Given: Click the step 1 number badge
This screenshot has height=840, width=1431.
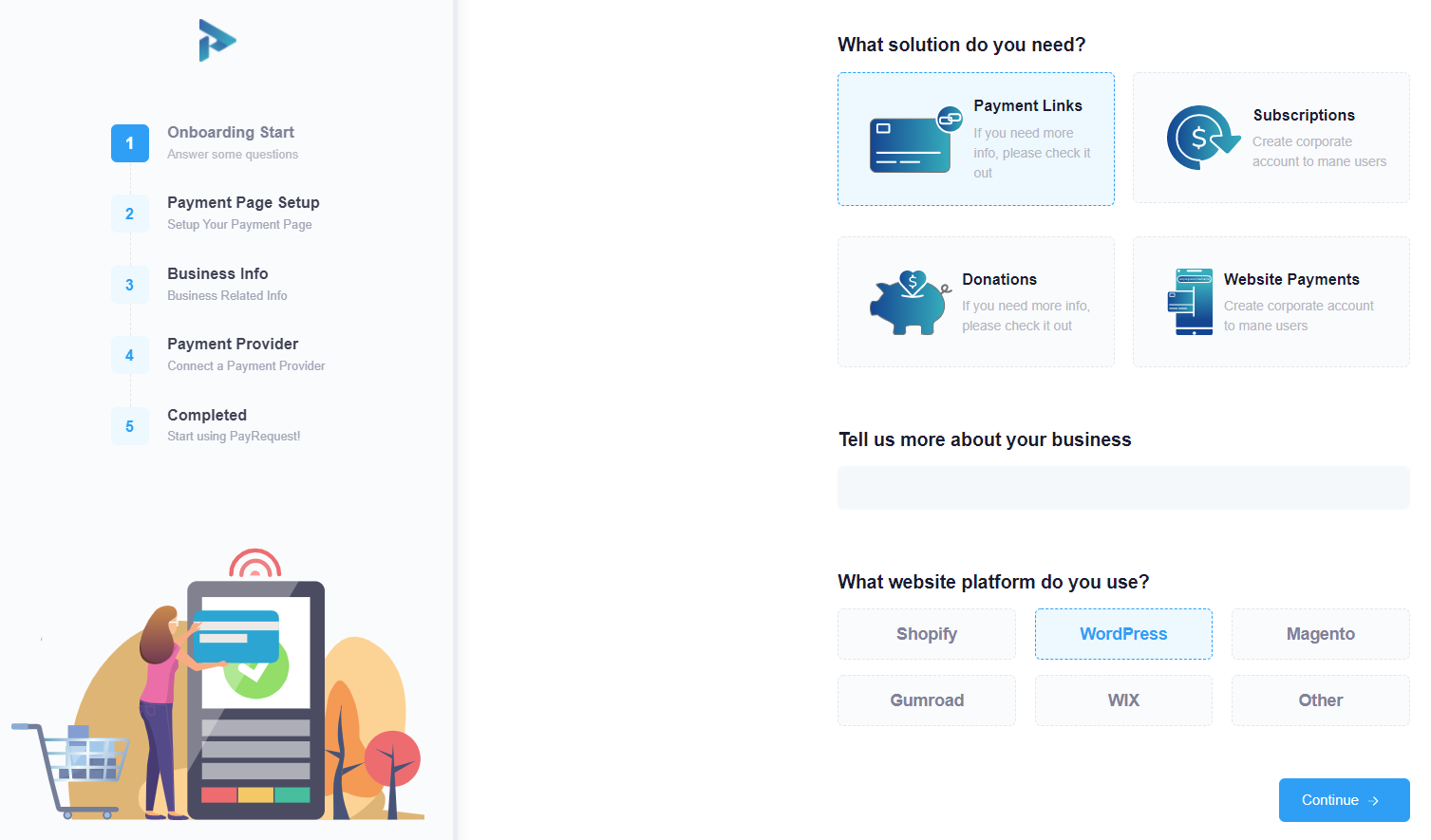Looking at the screenshot, I should pos(130,143).
